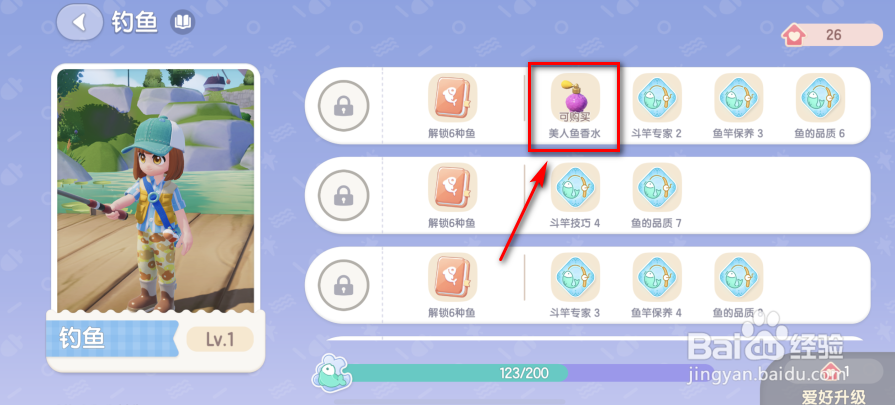Select the 鱼竿保养 4 skill icon
Image resolution: width=895 pixels, height=405 pixels.
point(657,277)
